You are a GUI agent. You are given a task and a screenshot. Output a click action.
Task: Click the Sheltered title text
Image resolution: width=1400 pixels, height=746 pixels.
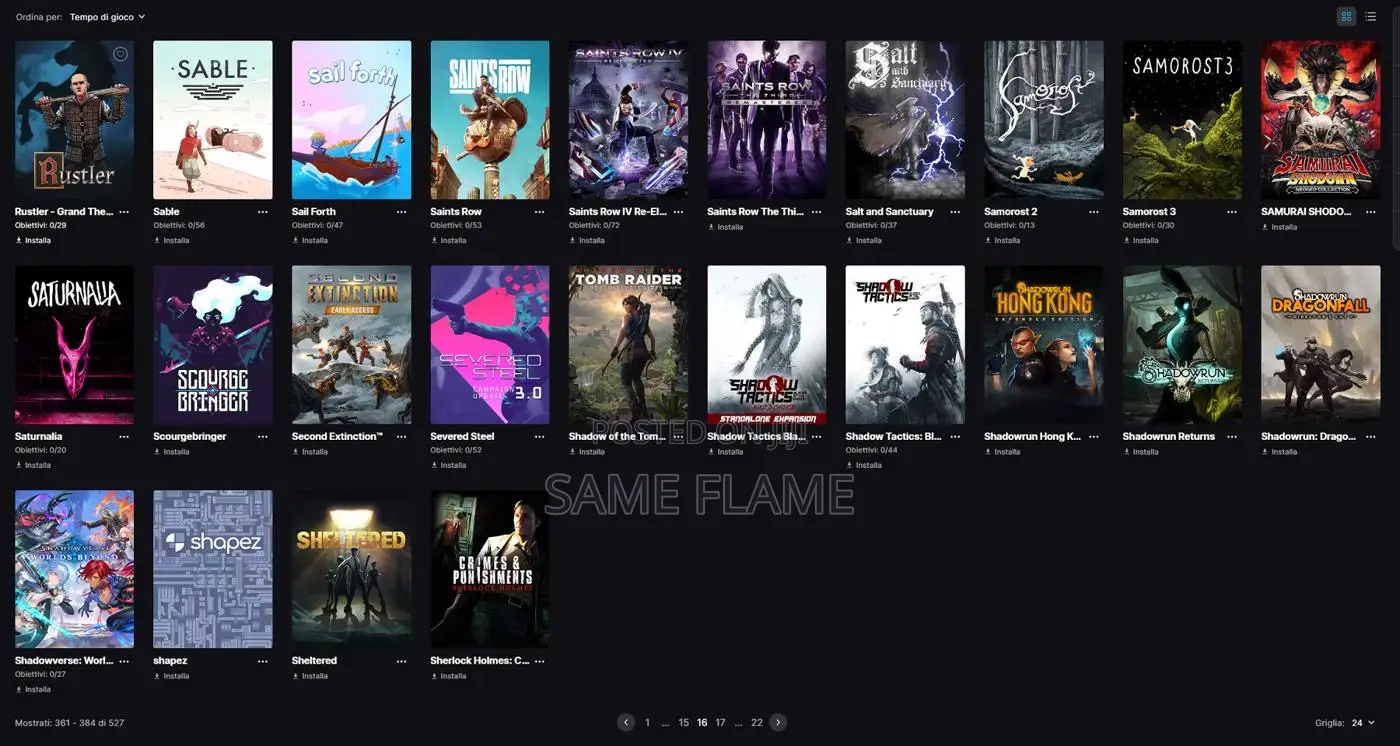(x=314, y=661)
